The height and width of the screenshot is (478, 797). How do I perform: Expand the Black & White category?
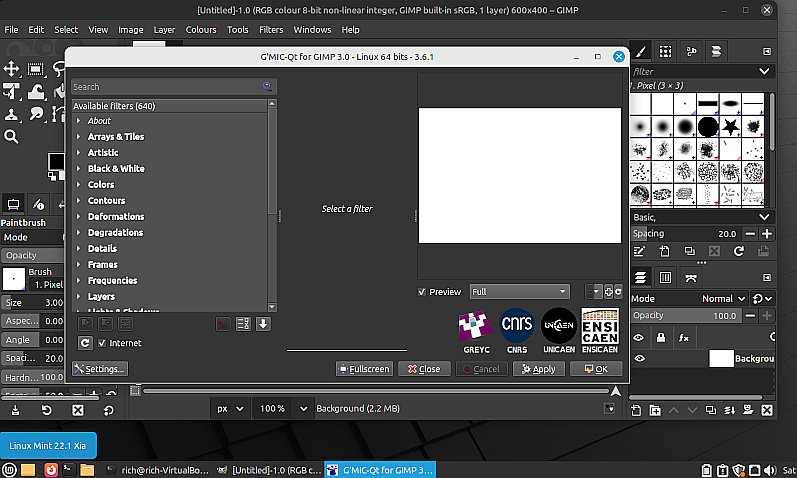(x=78, y=168)
